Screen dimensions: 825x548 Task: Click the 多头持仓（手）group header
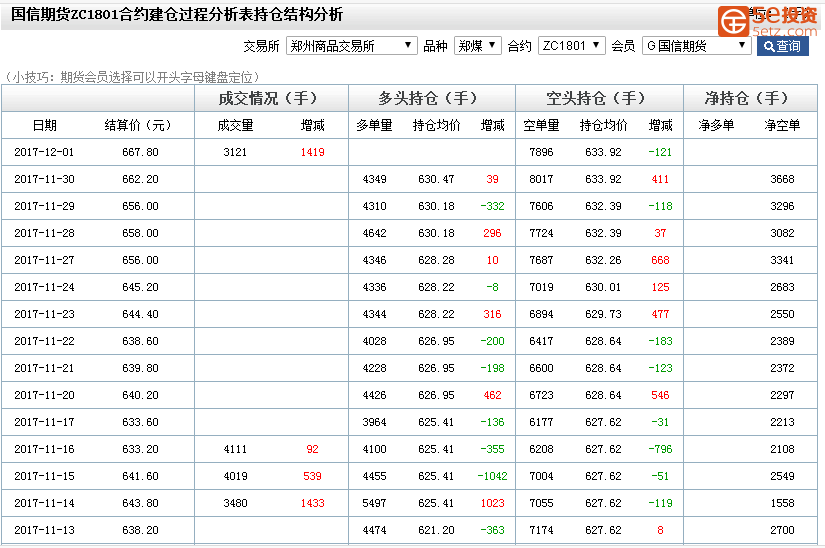coord(431,98)
